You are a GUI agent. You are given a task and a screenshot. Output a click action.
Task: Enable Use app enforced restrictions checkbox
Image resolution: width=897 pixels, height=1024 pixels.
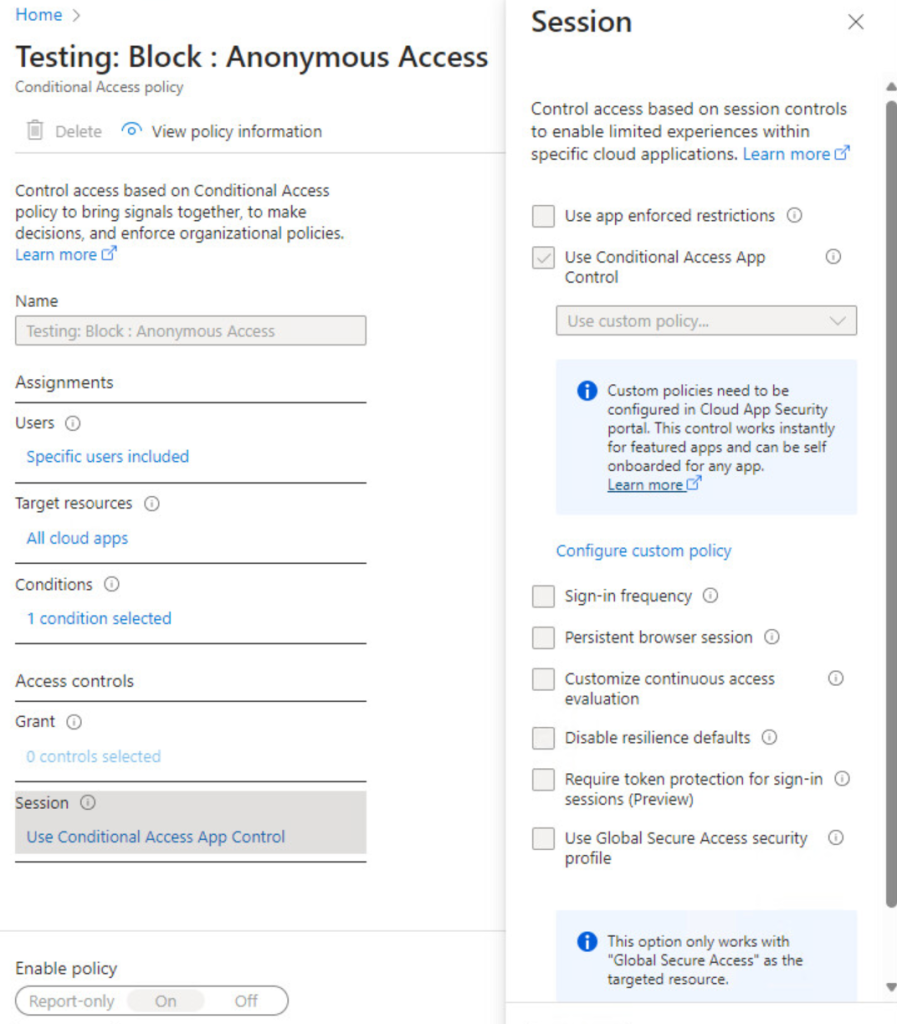coord(543,216)
